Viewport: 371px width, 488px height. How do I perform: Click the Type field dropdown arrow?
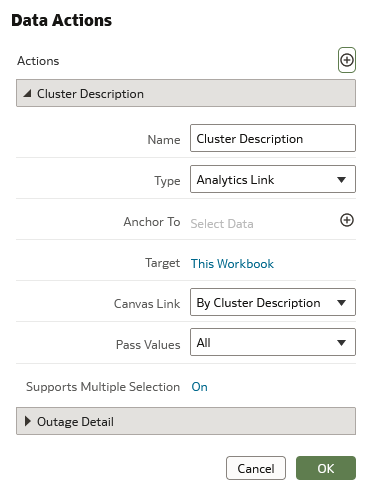[x=341, y=180]
